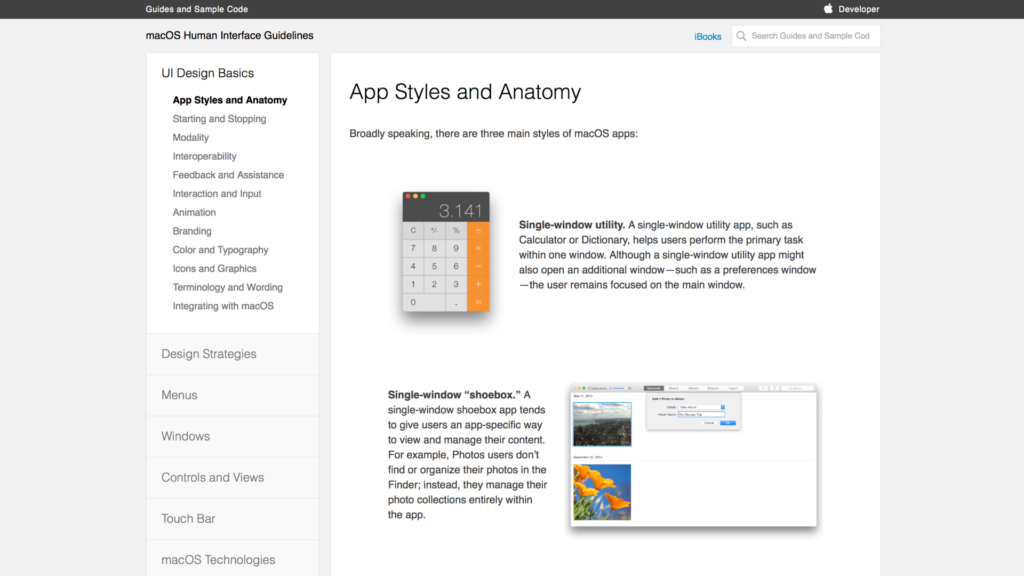Expand the Menus section
The image size is (1024, 576).
point(232,395)
